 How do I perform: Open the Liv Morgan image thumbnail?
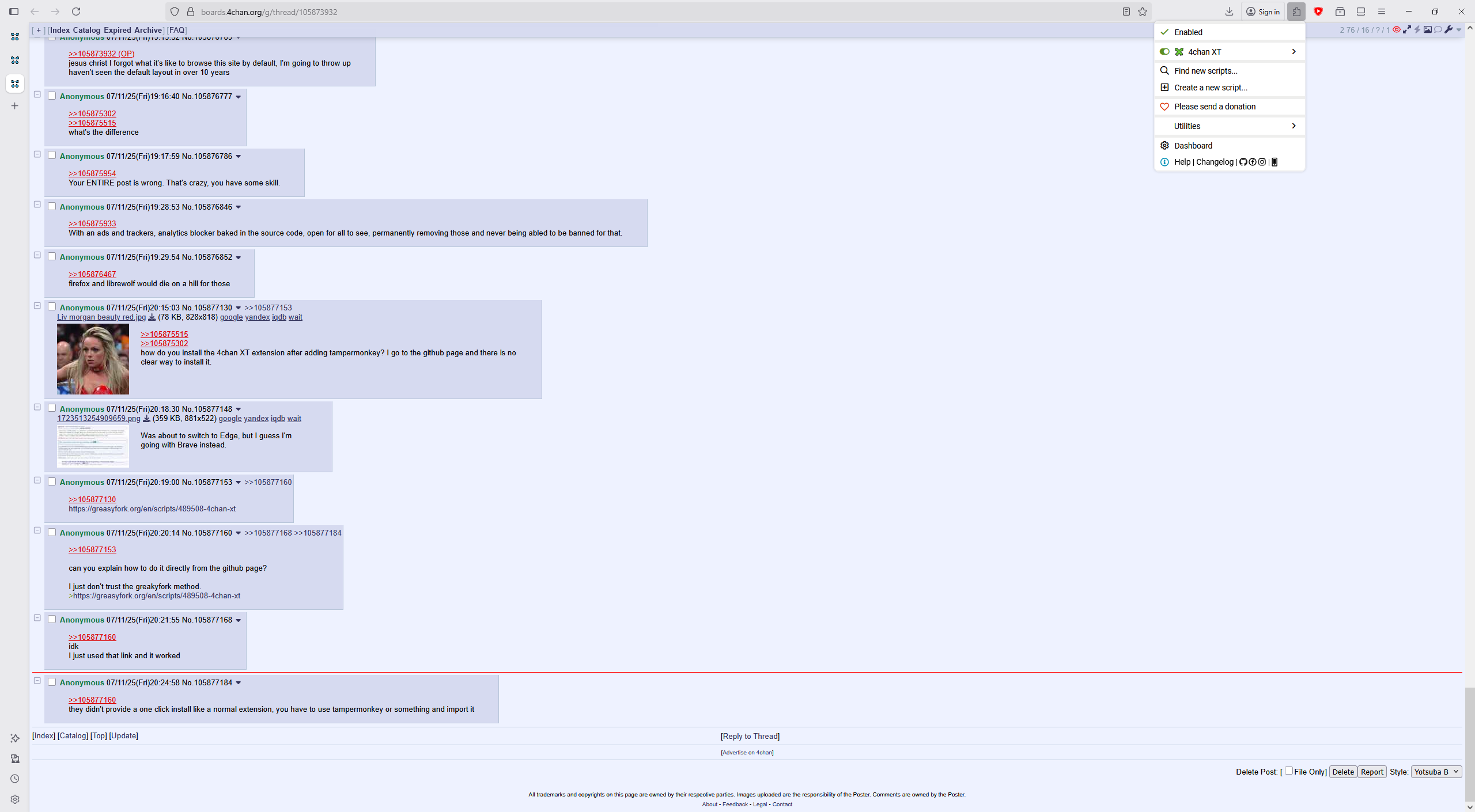pyautogui.click(x=93, y=359)
